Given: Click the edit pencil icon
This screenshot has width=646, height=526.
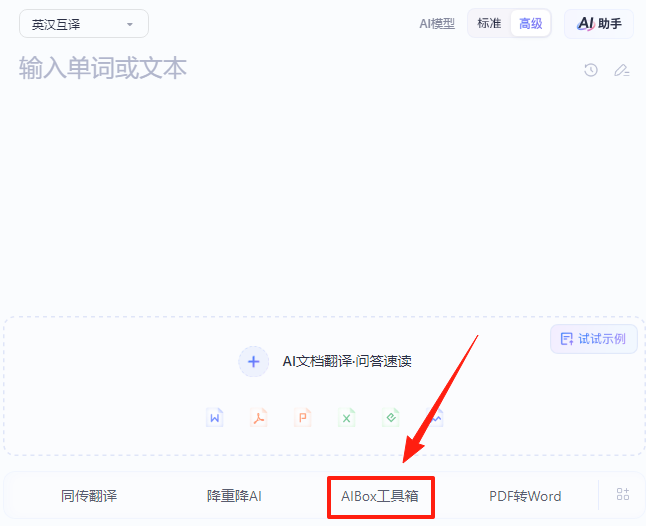Looking at the screenshot, I should (622, 70).
